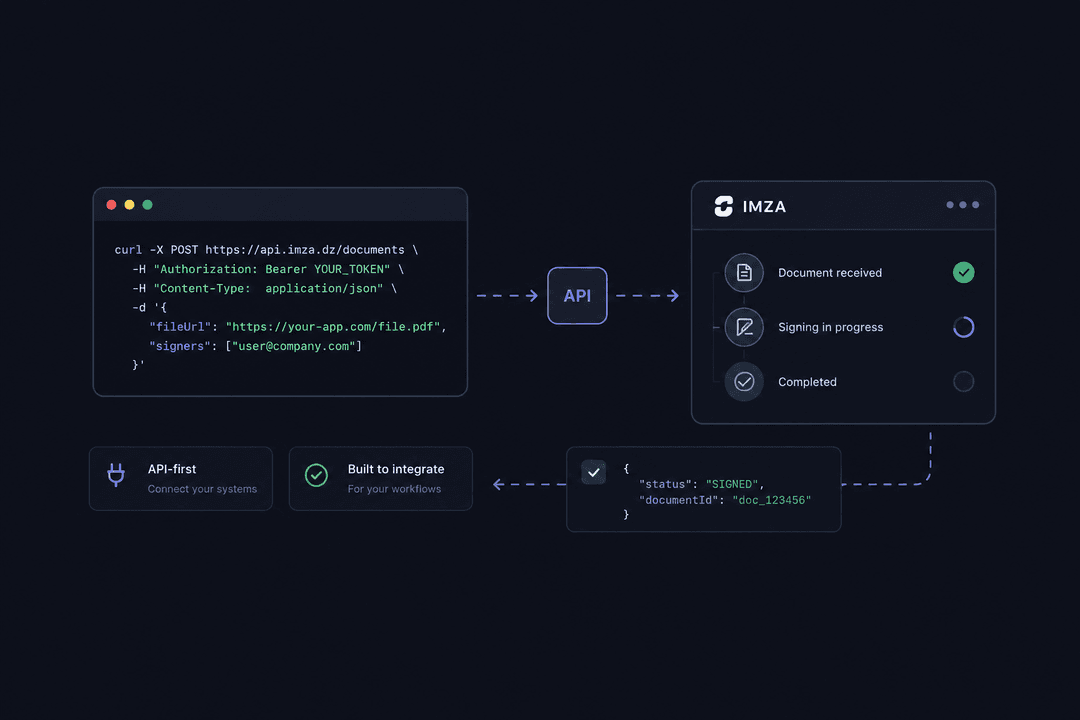The image size is (1080, 720).
Task: Click the green check icon on Built to integrate
Action: pyautogui.click(x=316, y=475)
